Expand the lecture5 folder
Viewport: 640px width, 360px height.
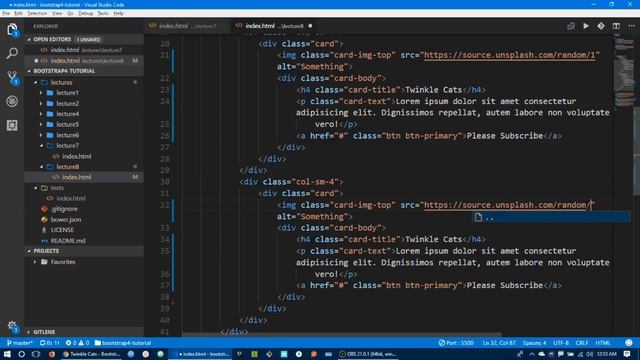click(41, 124)
